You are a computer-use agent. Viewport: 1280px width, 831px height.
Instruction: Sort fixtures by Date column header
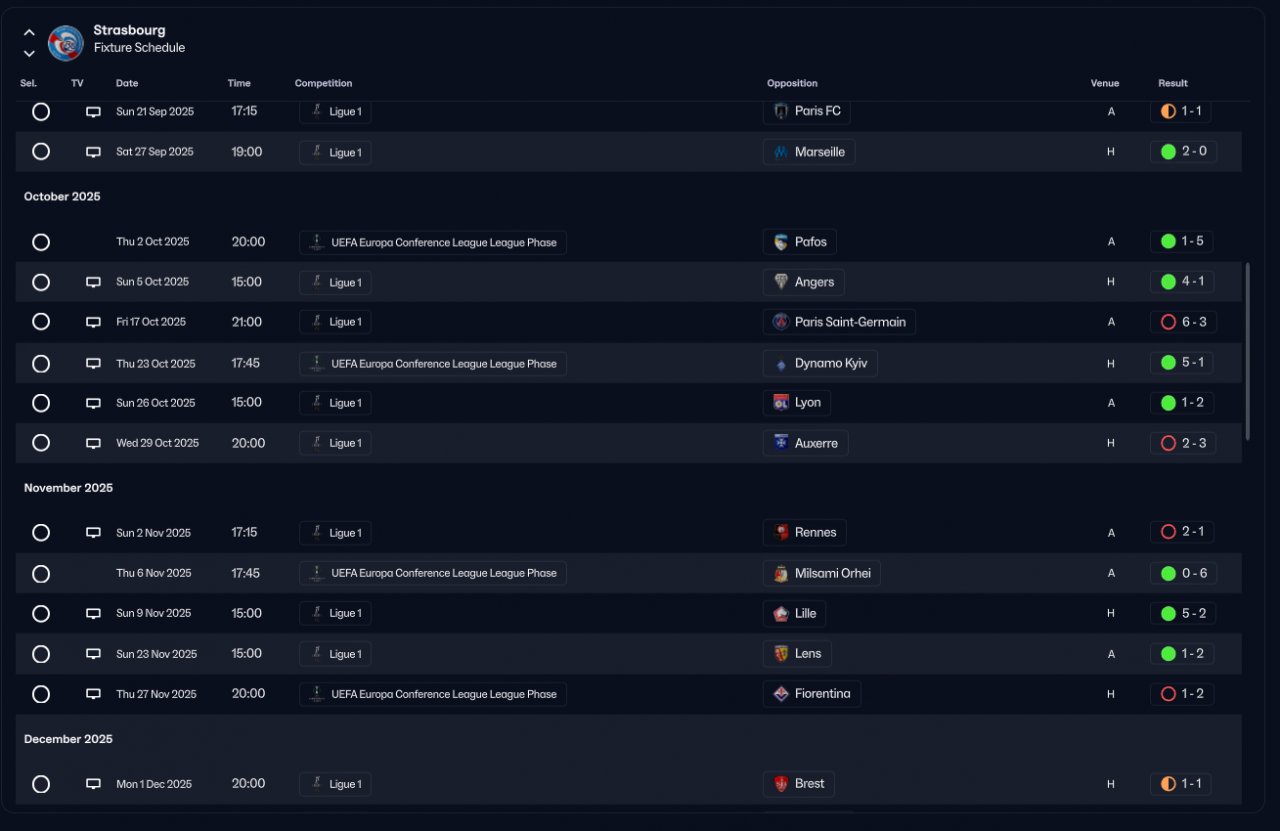click(127, 83)
